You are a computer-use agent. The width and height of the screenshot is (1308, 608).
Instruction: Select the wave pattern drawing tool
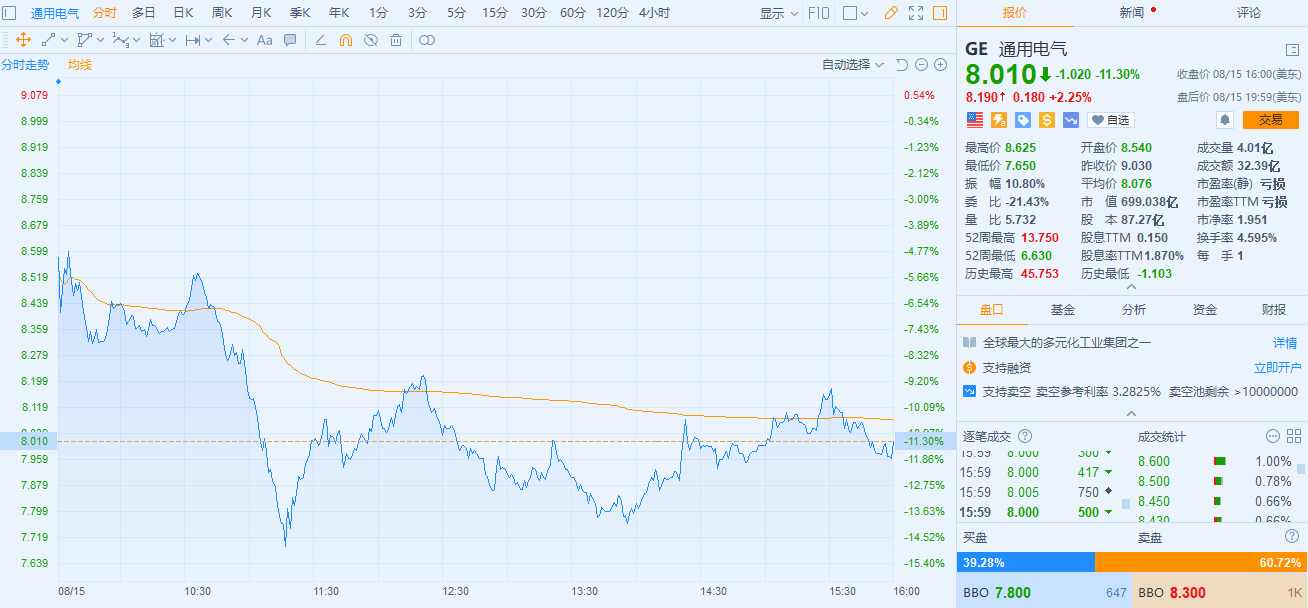[120, 40]
